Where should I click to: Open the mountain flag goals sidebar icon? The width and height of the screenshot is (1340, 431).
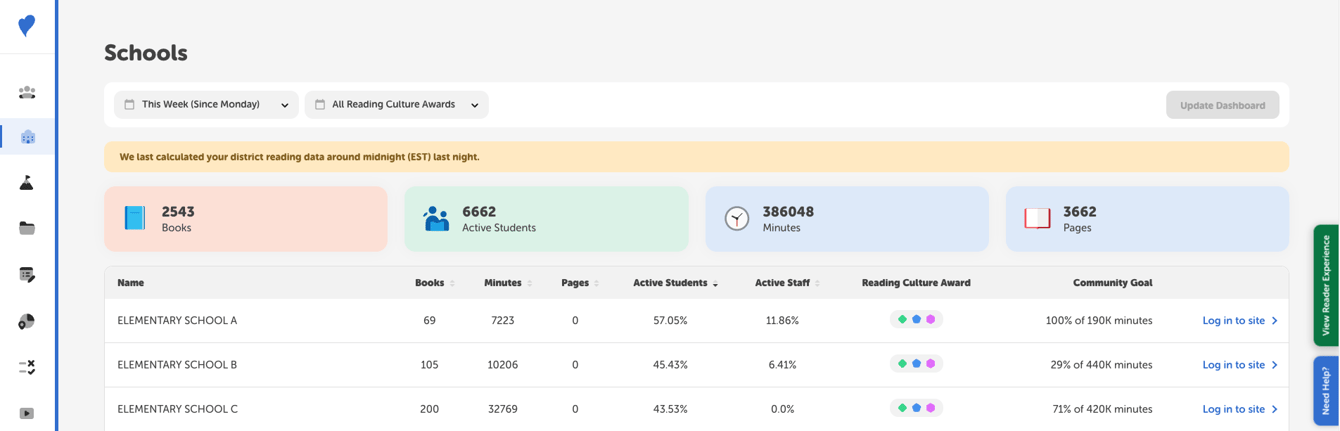[x=27, y=183]
